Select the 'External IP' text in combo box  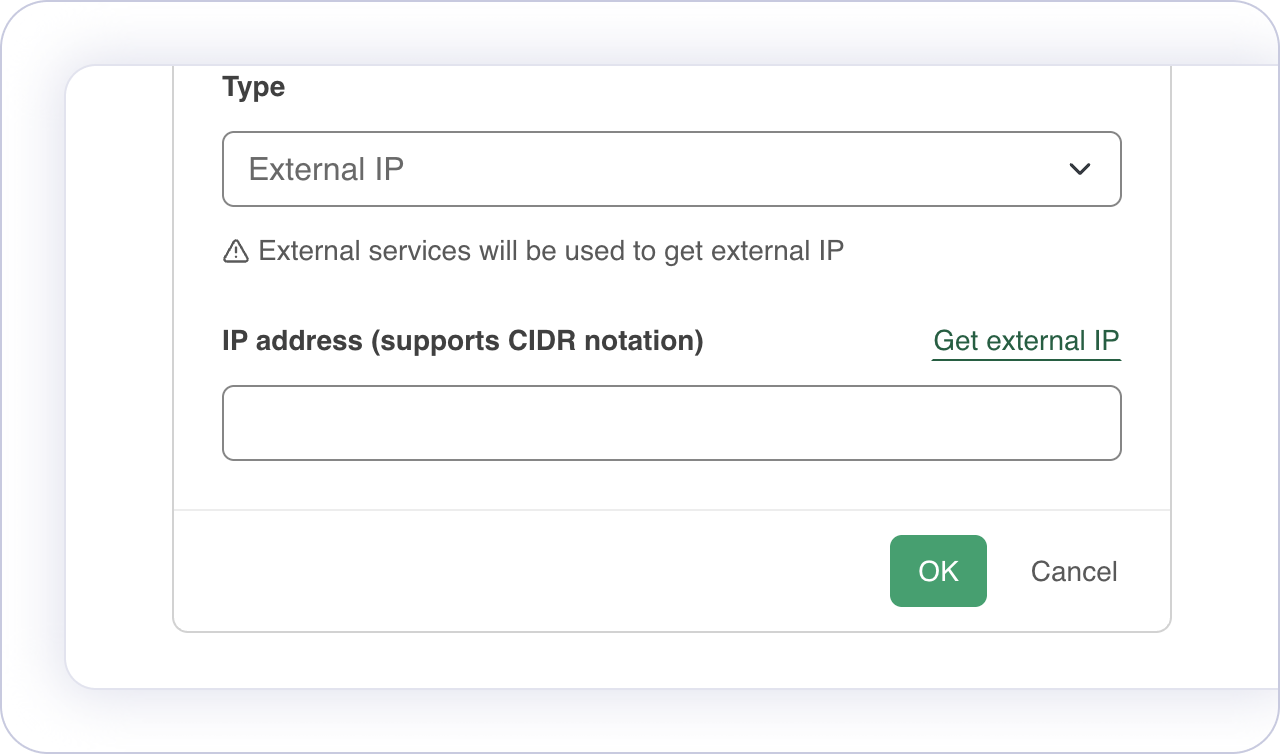point(326,169)
